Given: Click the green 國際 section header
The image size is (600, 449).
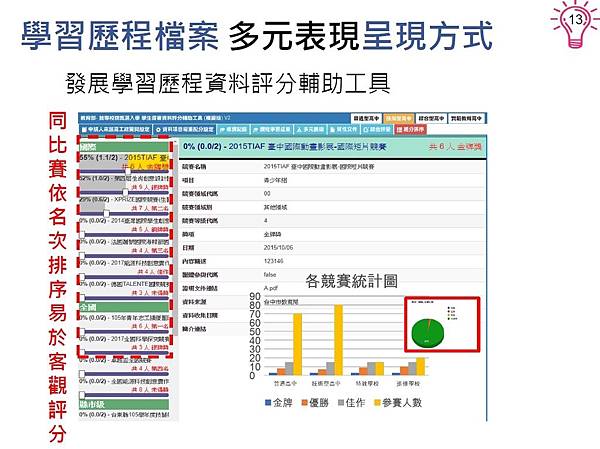Looking at the screenshot, I should (124, 147).
